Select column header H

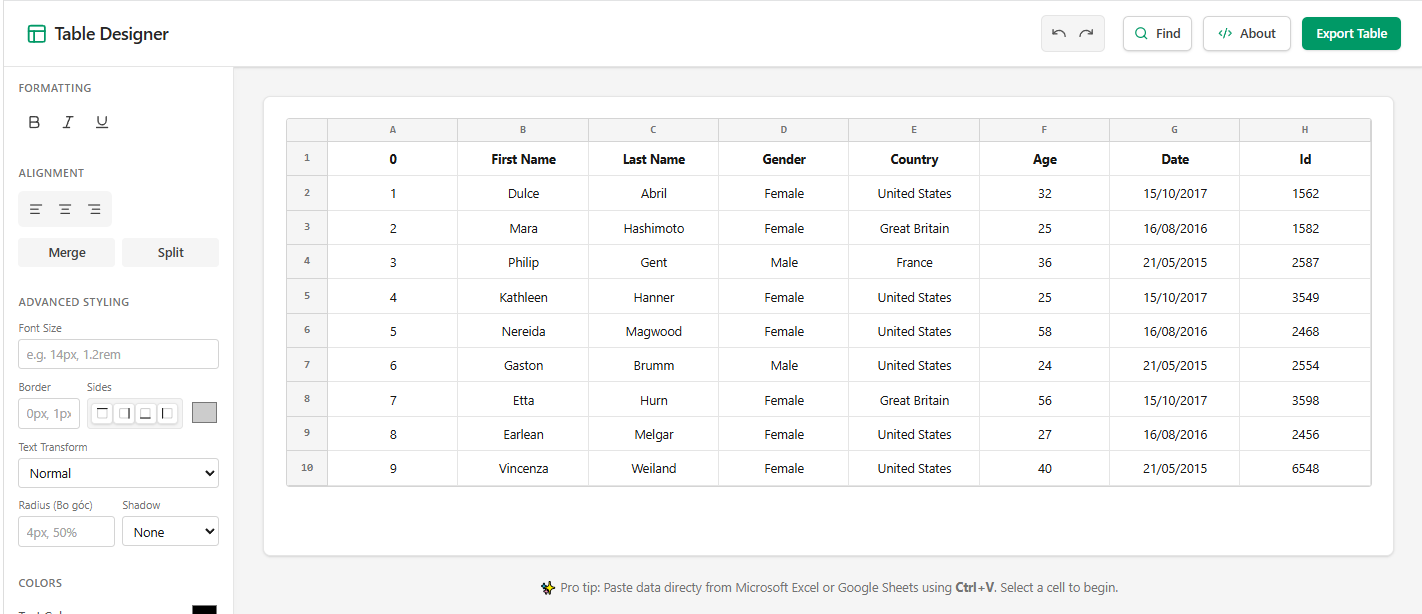click(1305, 130)
